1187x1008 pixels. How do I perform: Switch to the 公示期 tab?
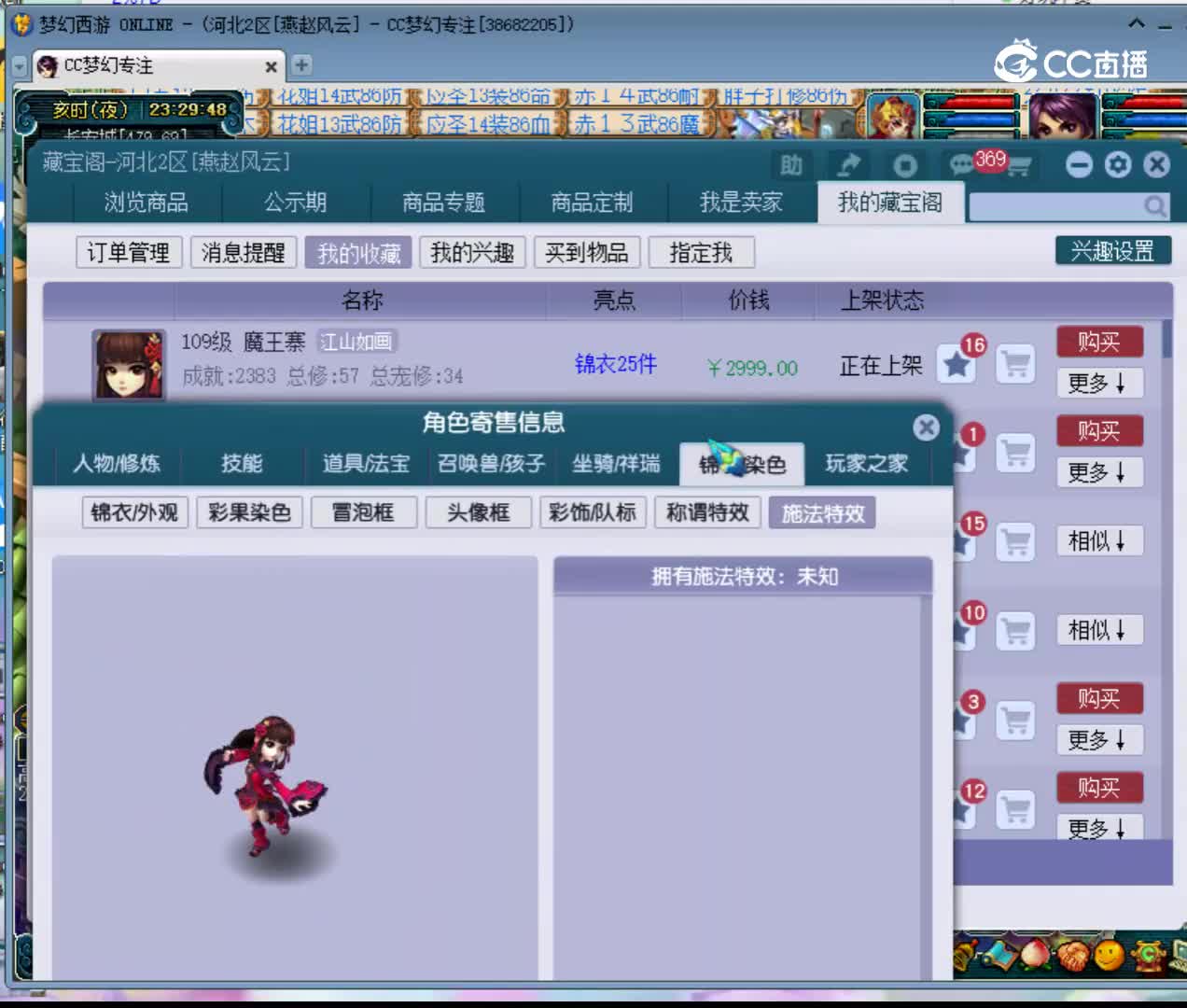coord(295,203)
